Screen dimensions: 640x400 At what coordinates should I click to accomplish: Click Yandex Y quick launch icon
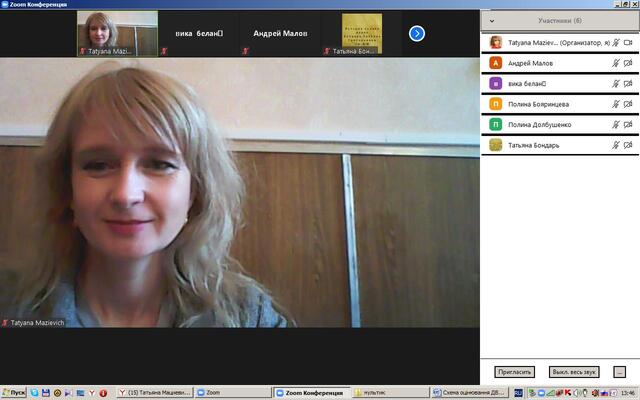(92, 393)
